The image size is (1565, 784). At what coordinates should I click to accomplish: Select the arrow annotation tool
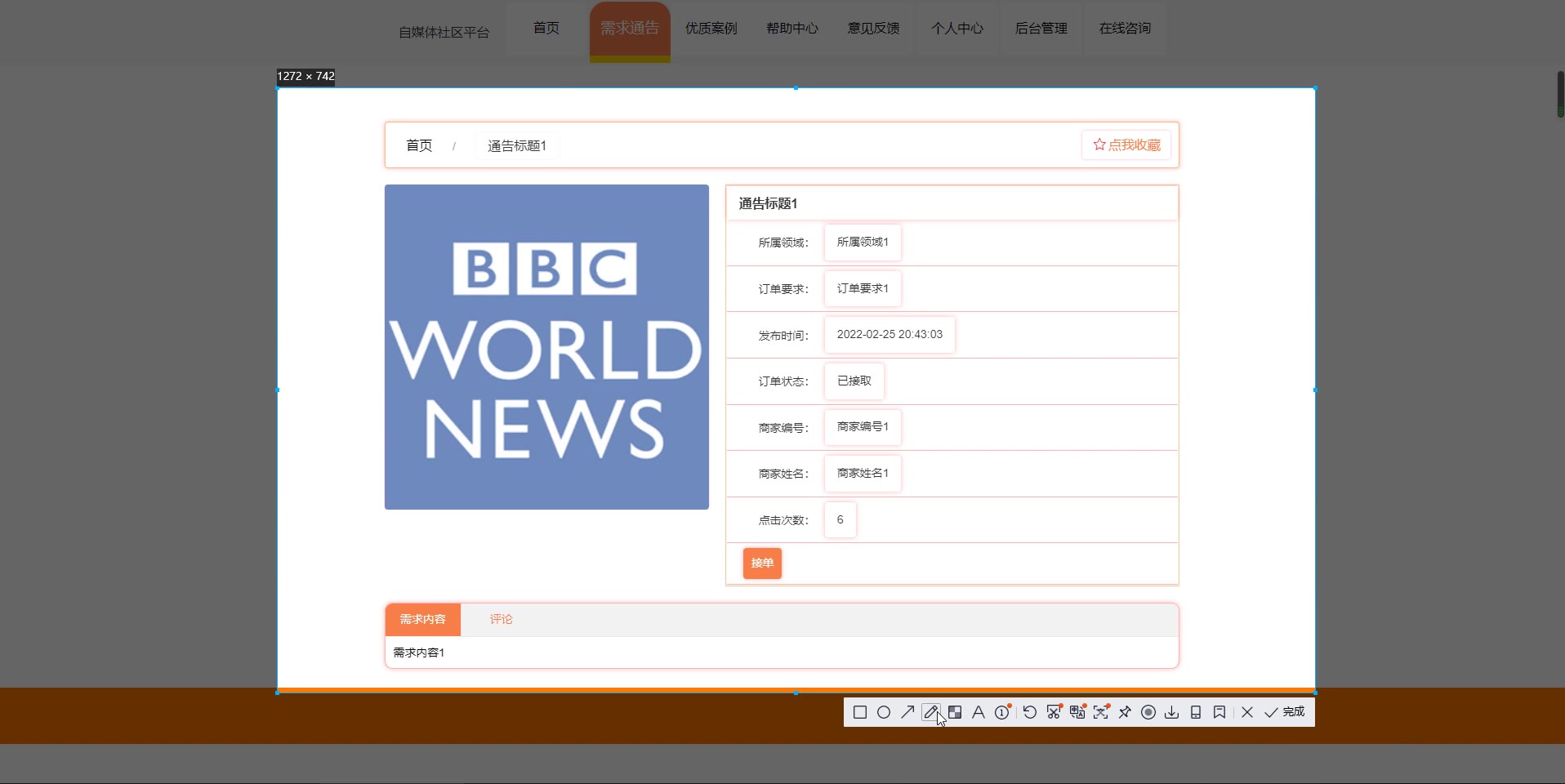tap(907, 712)
